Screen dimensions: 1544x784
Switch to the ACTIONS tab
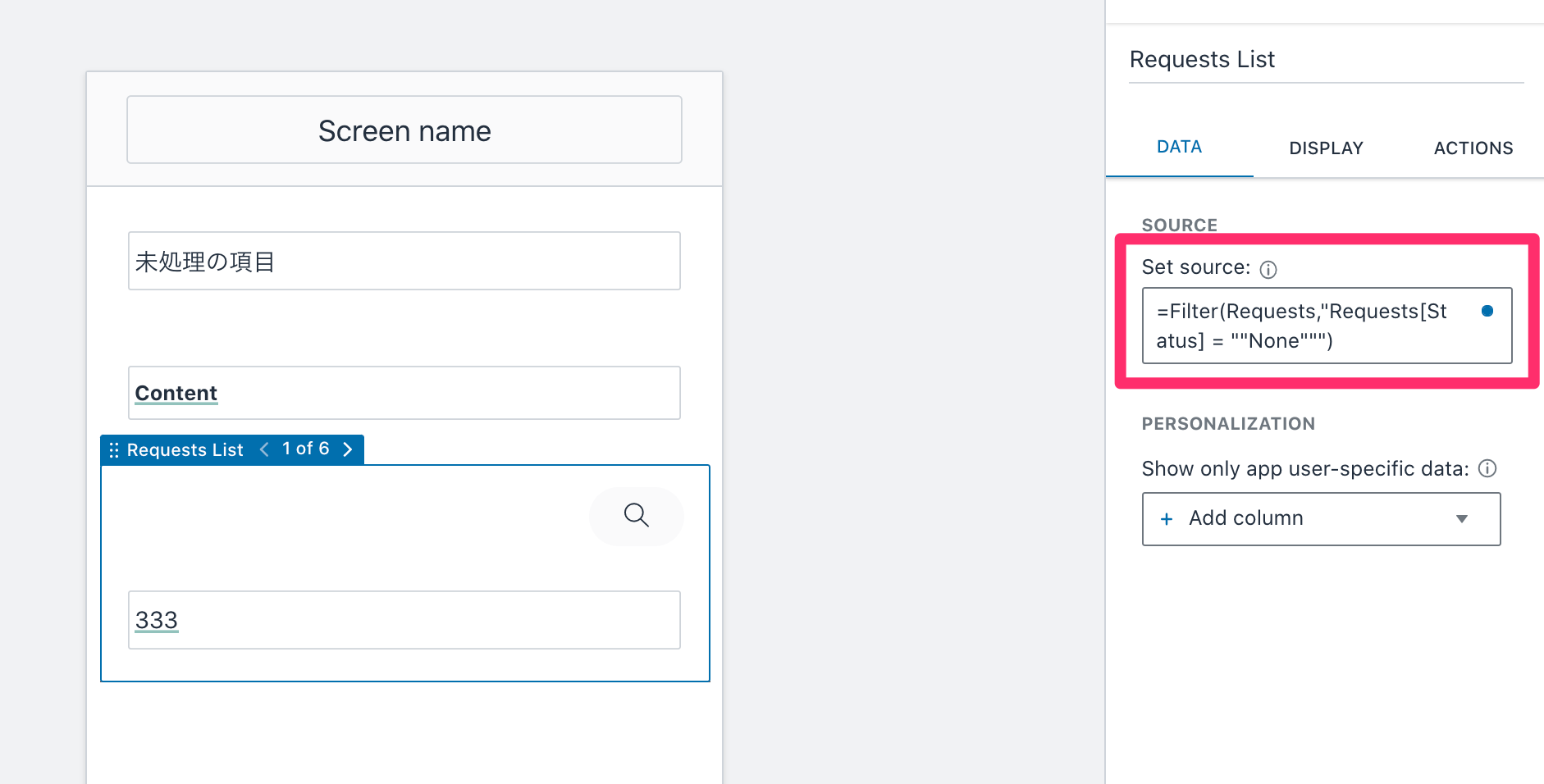point(1473,148)
